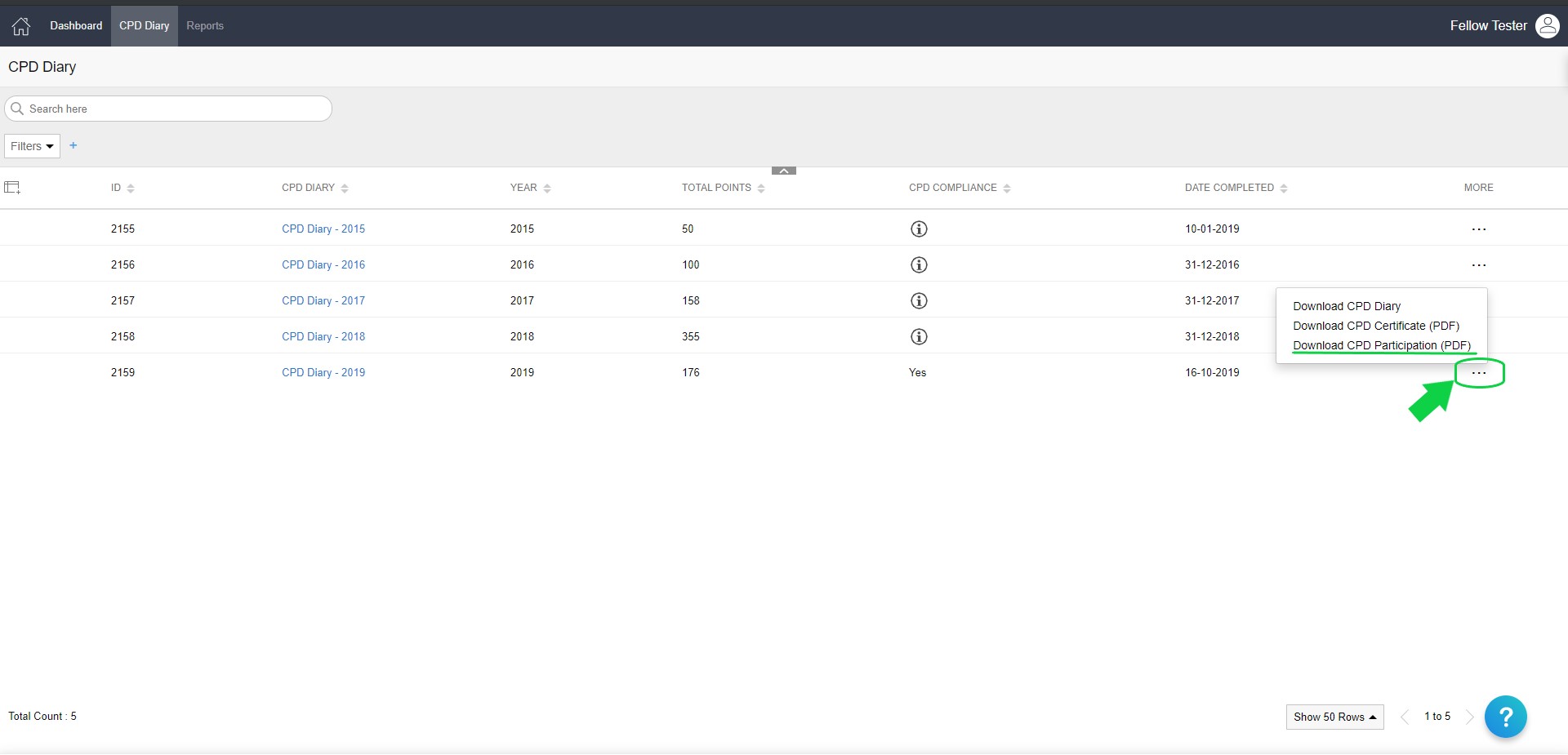View CPD compliance info for 2018 row
This screenshot has width=1568, height=755.
(919, 337)
